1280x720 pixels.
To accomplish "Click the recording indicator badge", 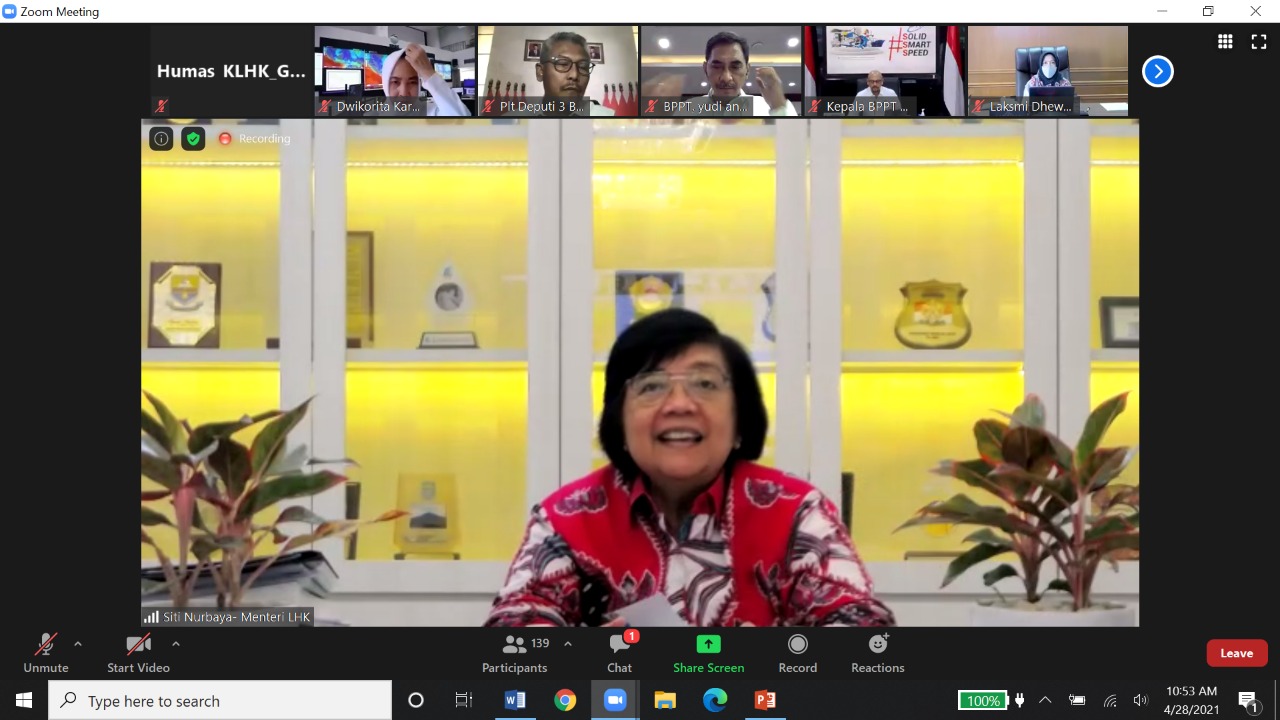I will pyautogui.click(x=253, y=138).
